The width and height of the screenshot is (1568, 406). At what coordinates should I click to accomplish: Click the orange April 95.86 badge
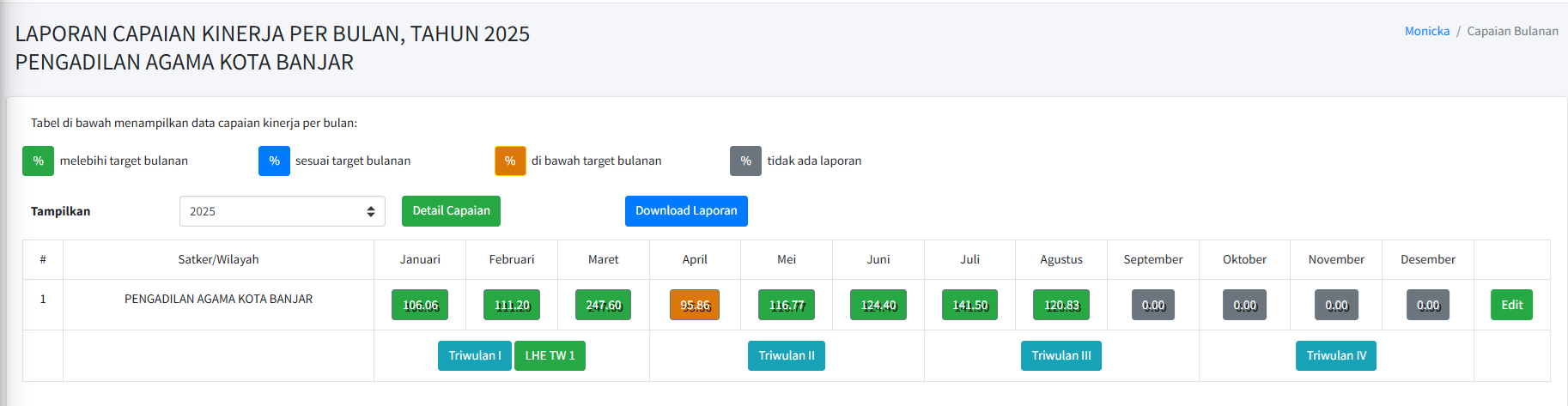[695, 305]
